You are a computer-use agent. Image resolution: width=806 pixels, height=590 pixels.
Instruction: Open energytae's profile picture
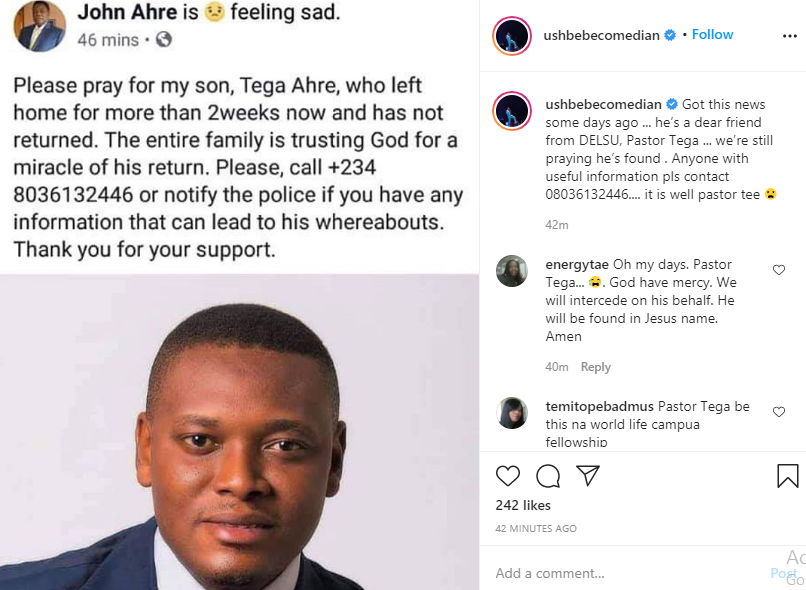[x=512, y=271]
